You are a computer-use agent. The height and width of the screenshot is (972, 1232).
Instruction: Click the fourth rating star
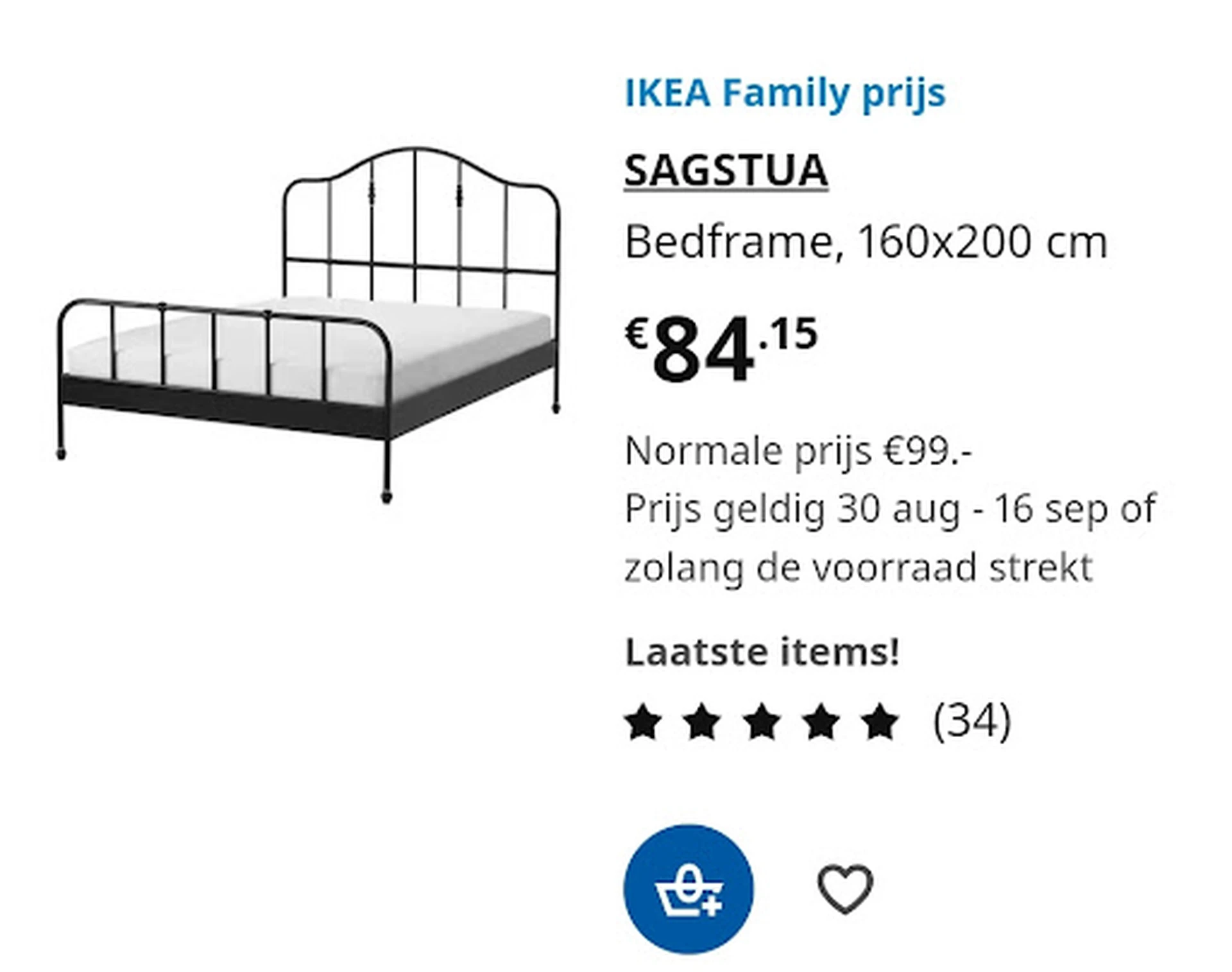(x=821, y=722)
